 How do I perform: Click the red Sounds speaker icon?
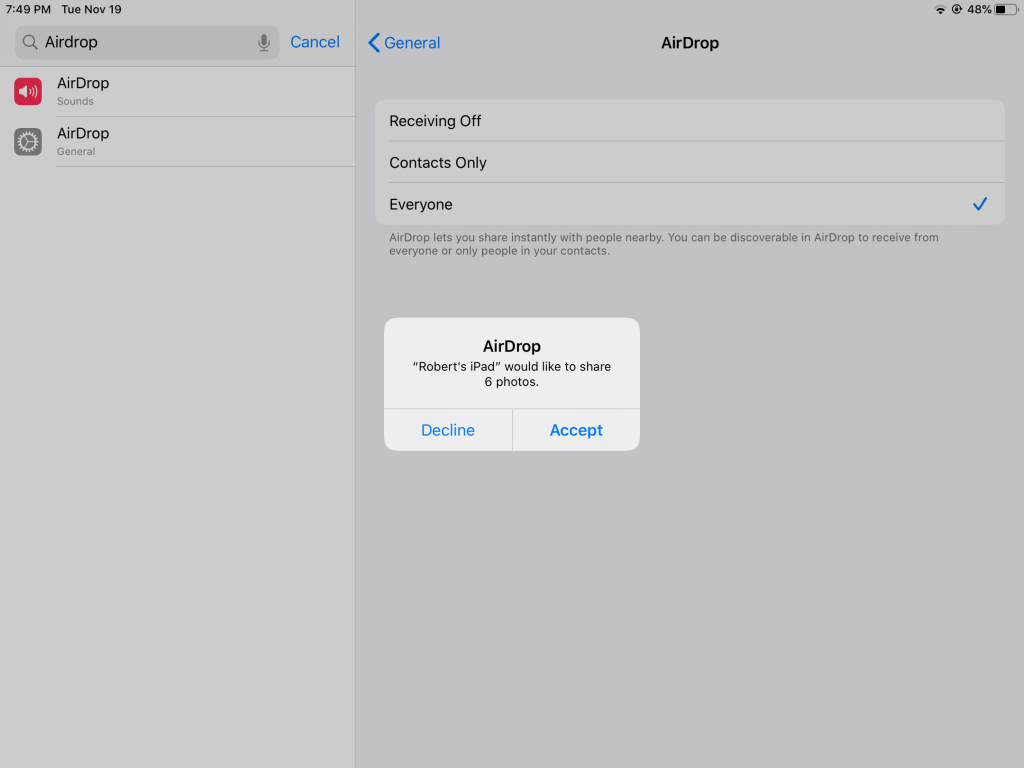[x=28, y=91]
